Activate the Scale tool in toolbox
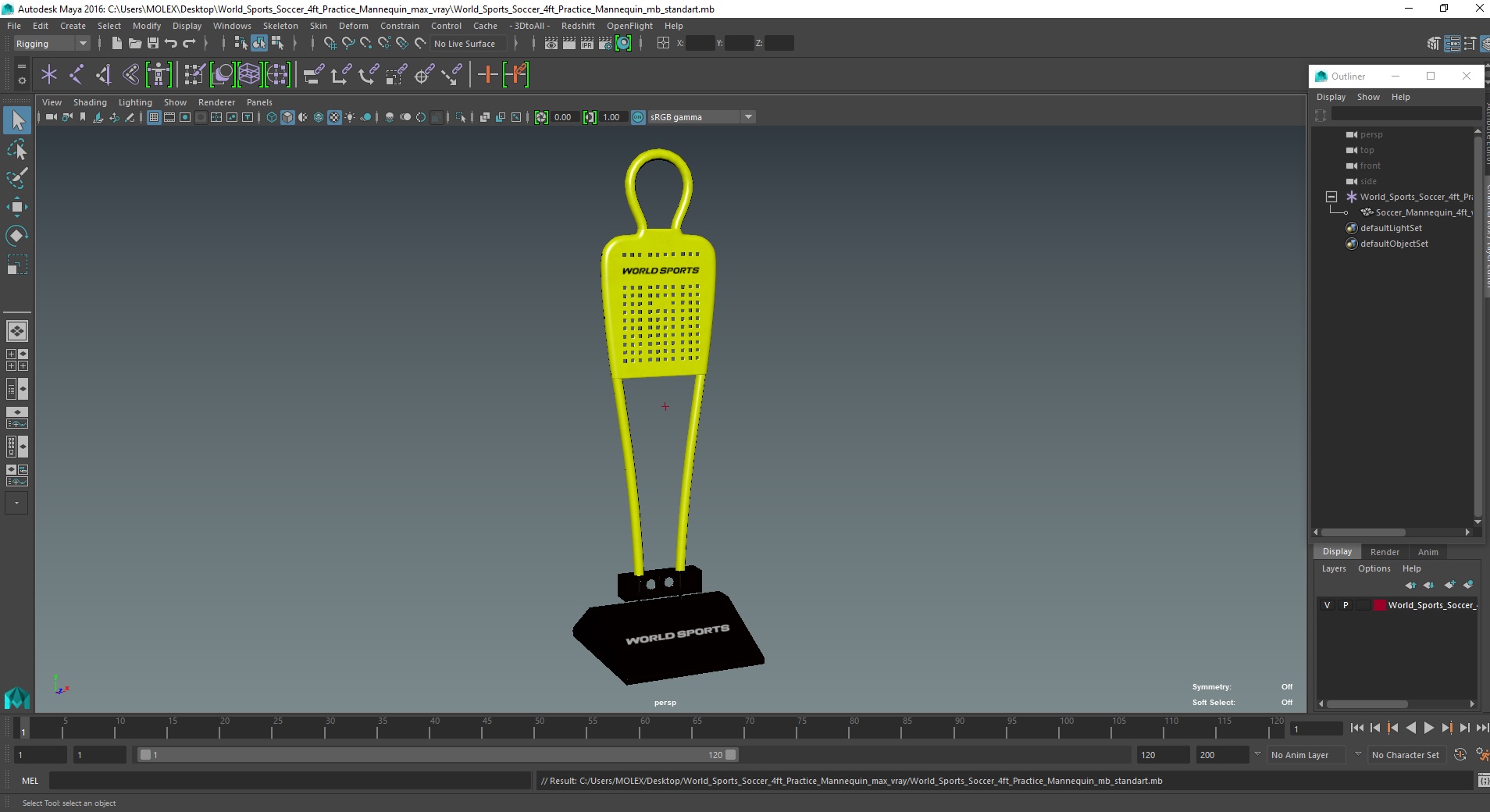The image size is (1490, 812). (17, 265)
